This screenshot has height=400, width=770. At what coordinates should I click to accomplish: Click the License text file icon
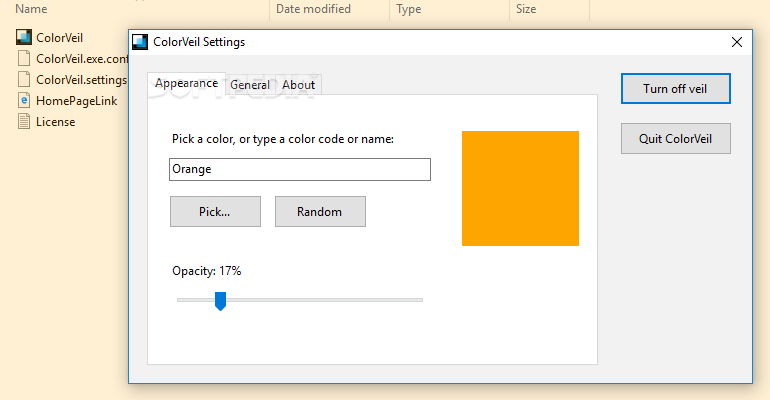[24, 122]
